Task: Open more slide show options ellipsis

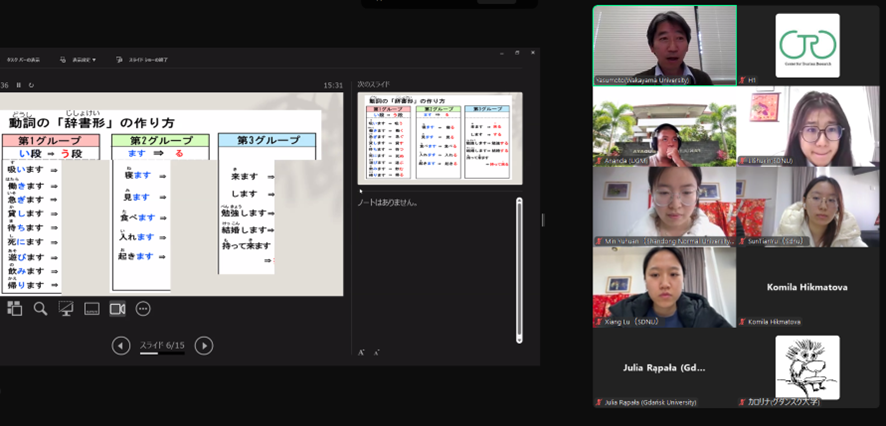Action: 143,309
